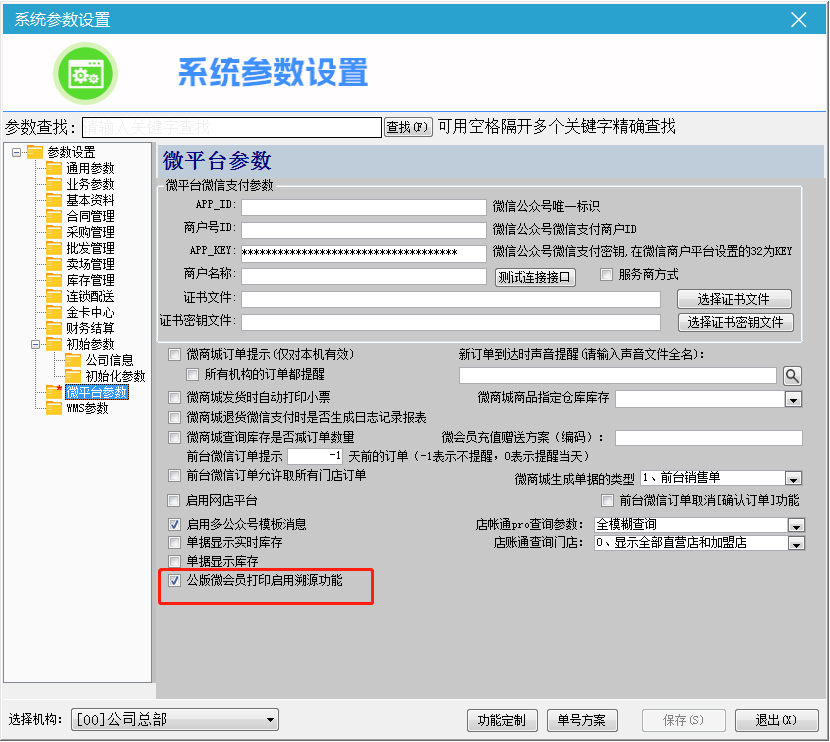Click the 商户号ID input field
This screenshot has height=742, width=830.
364,230
